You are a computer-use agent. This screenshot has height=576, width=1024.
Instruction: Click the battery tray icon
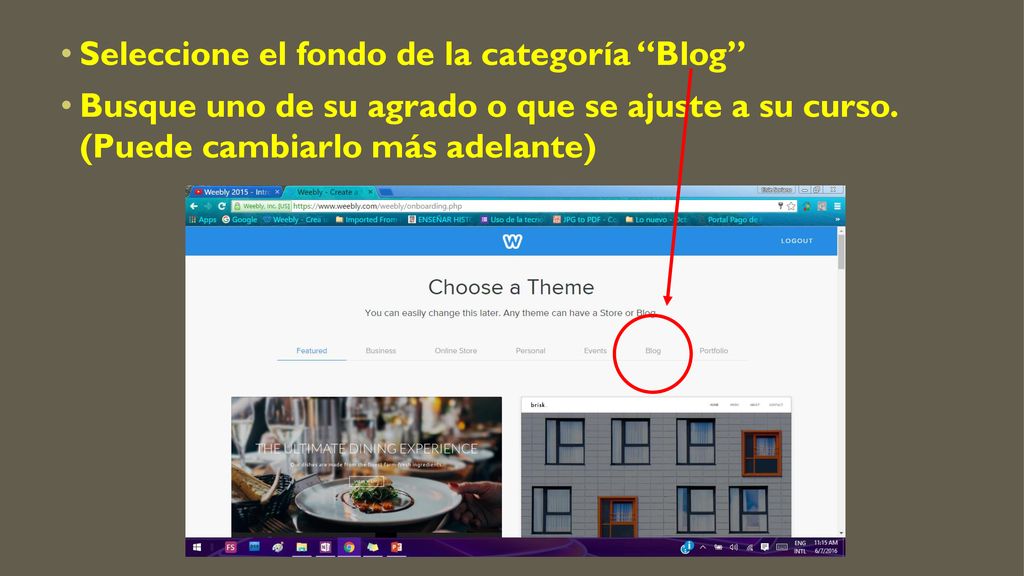click(x=718, y=547)
